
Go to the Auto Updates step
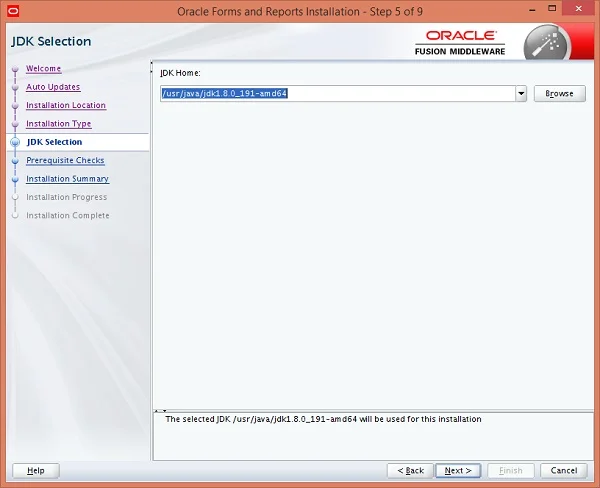(53, 87)
